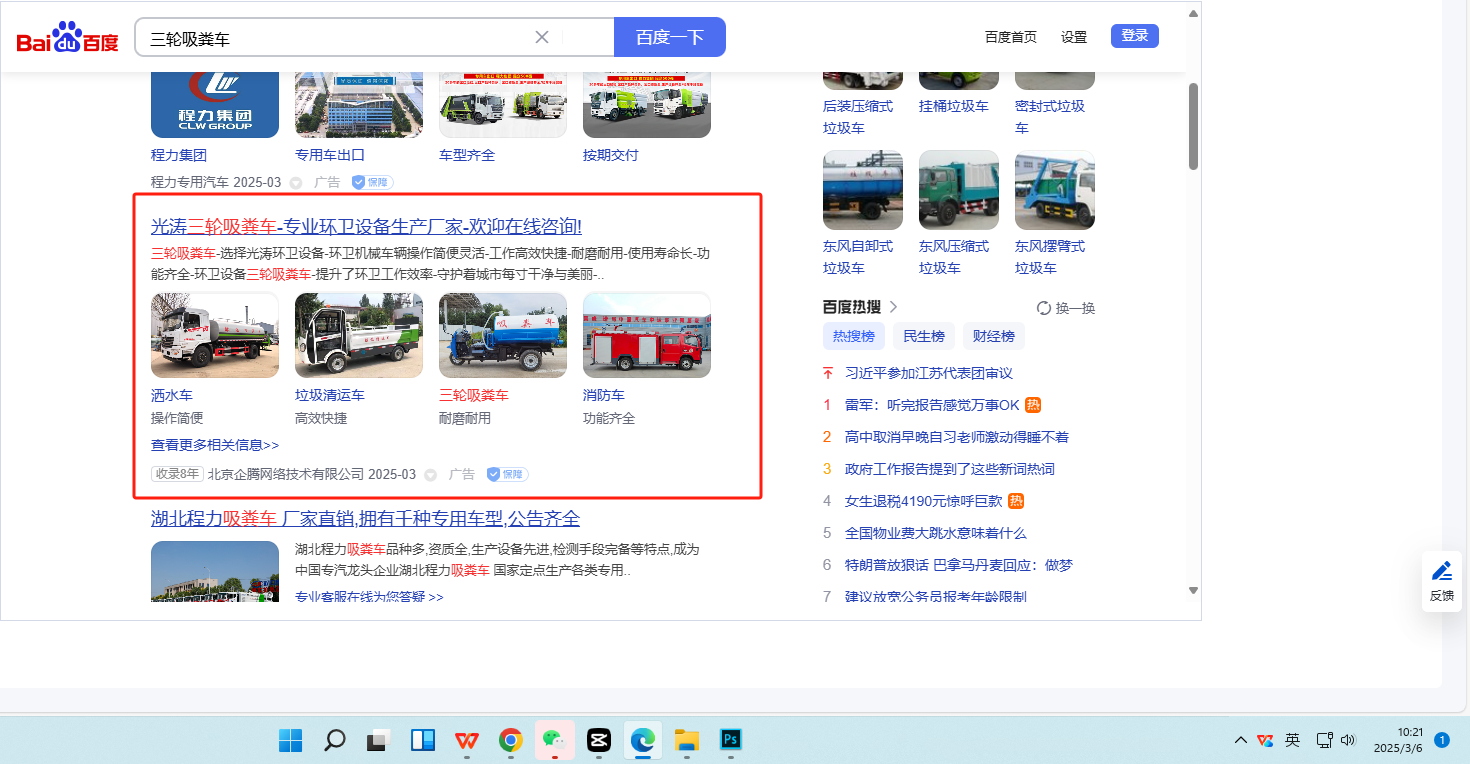Open Photoshop from the taskbar
This screenshot has height=764, width=1470.
click(731, 740)
